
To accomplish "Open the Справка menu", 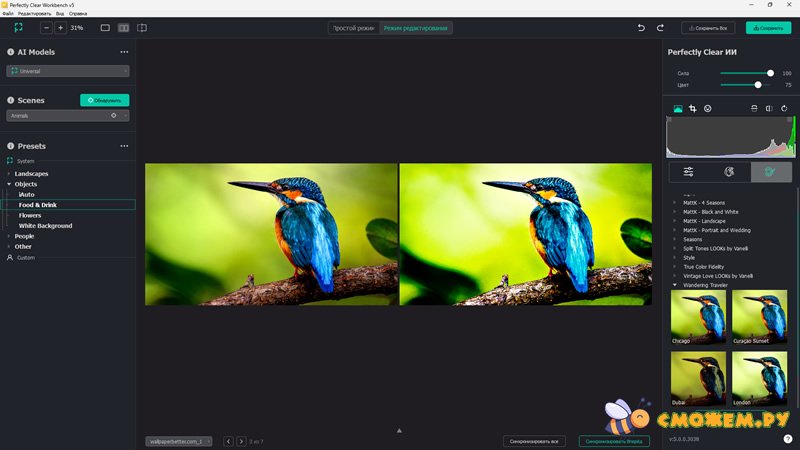I will pyautogui.click(x=78, y=13).
